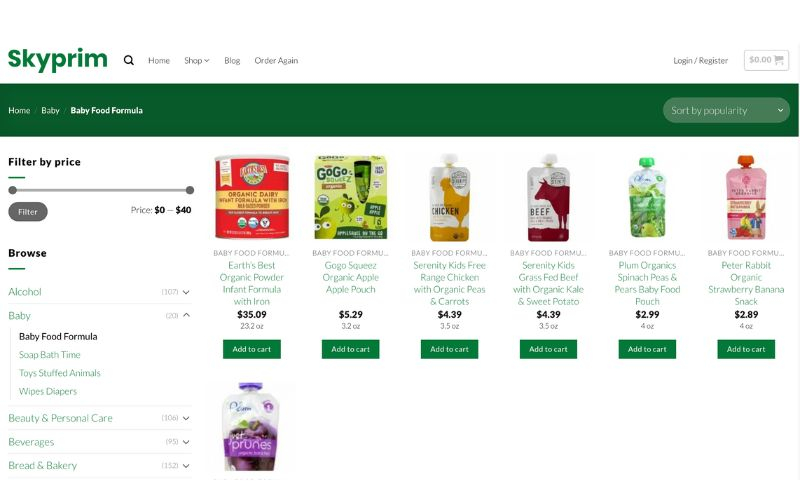Open the Serenity Kids Chicken pouch image

tap(449, 197)
